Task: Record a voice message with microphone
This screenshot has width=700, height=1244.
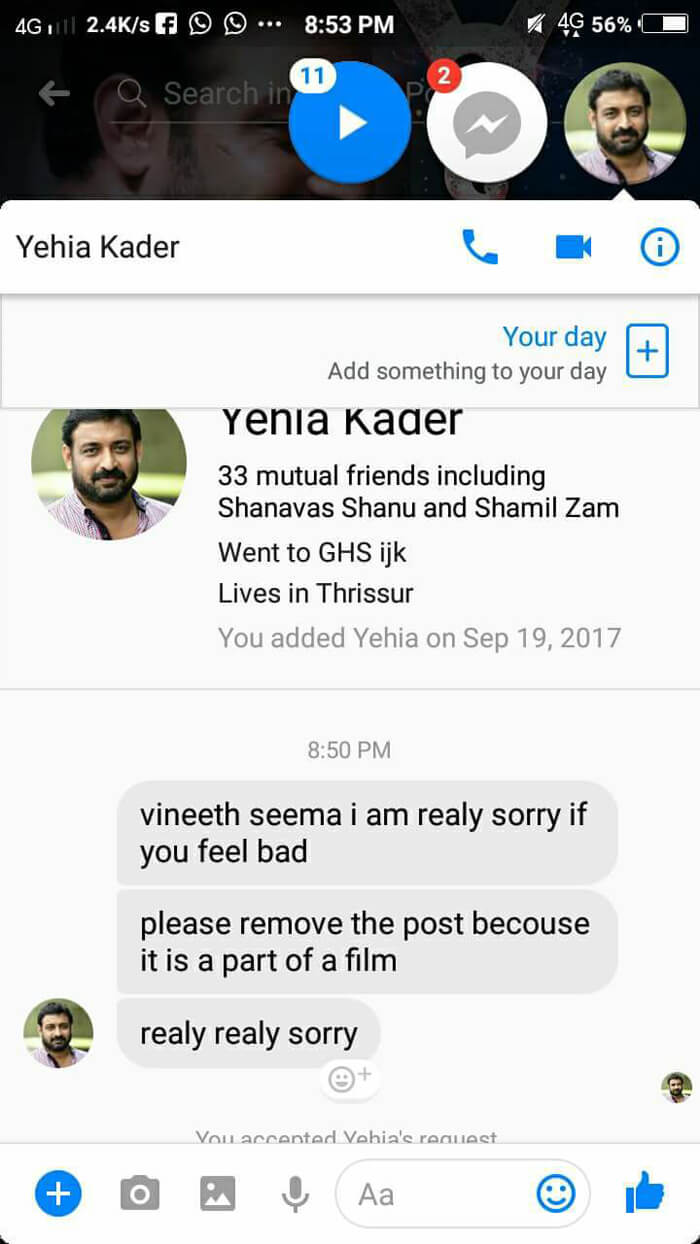Action: (x=295, y=1193)
